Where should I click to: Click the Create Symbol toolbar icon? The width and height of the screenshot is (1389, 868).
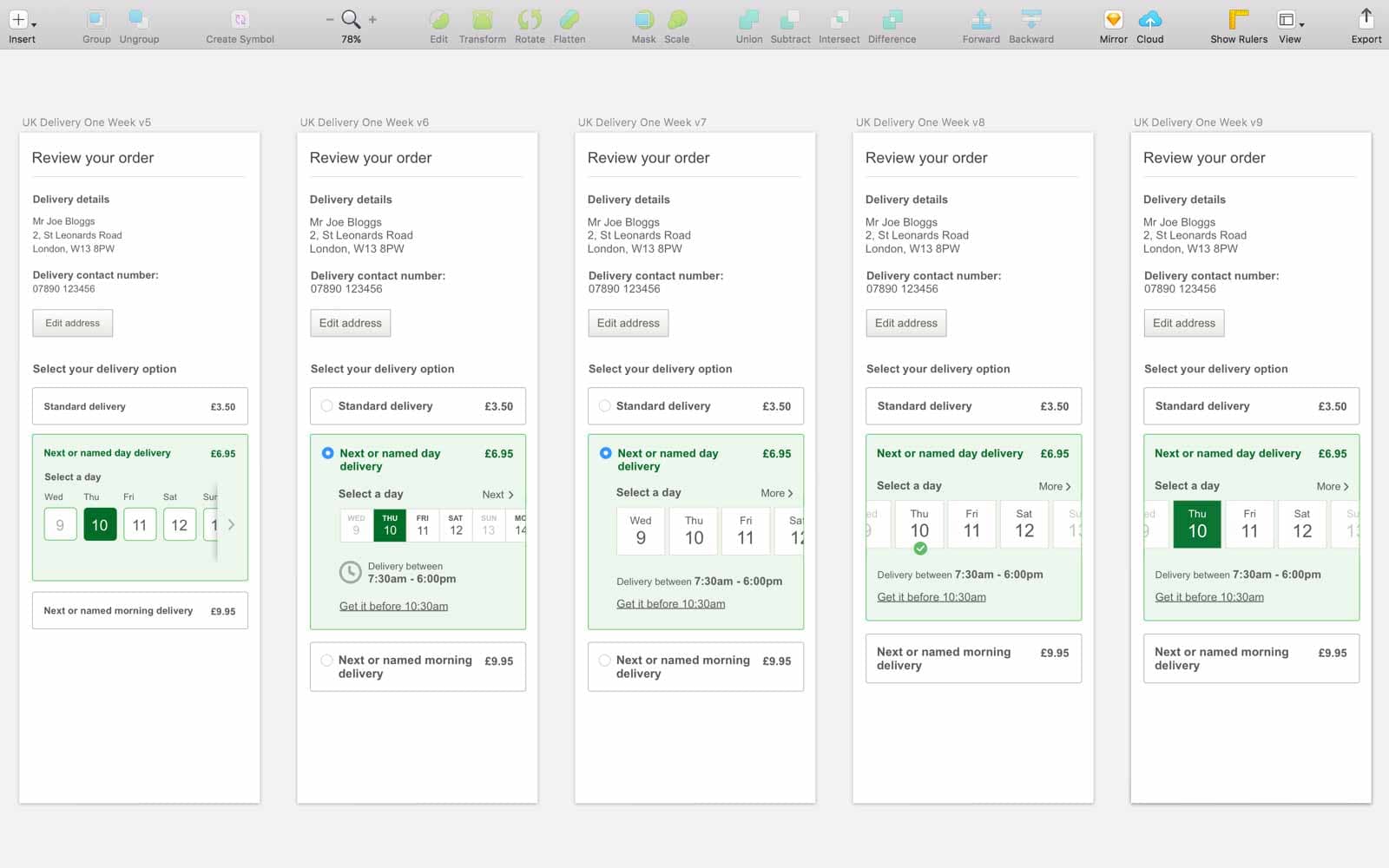click(x=240, y=20)
